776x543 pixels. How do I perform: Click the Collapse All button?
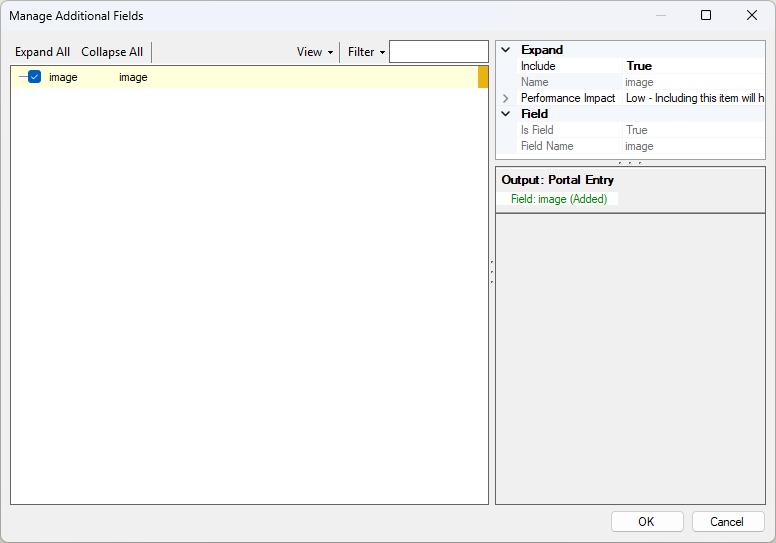[x=112, y=52]
